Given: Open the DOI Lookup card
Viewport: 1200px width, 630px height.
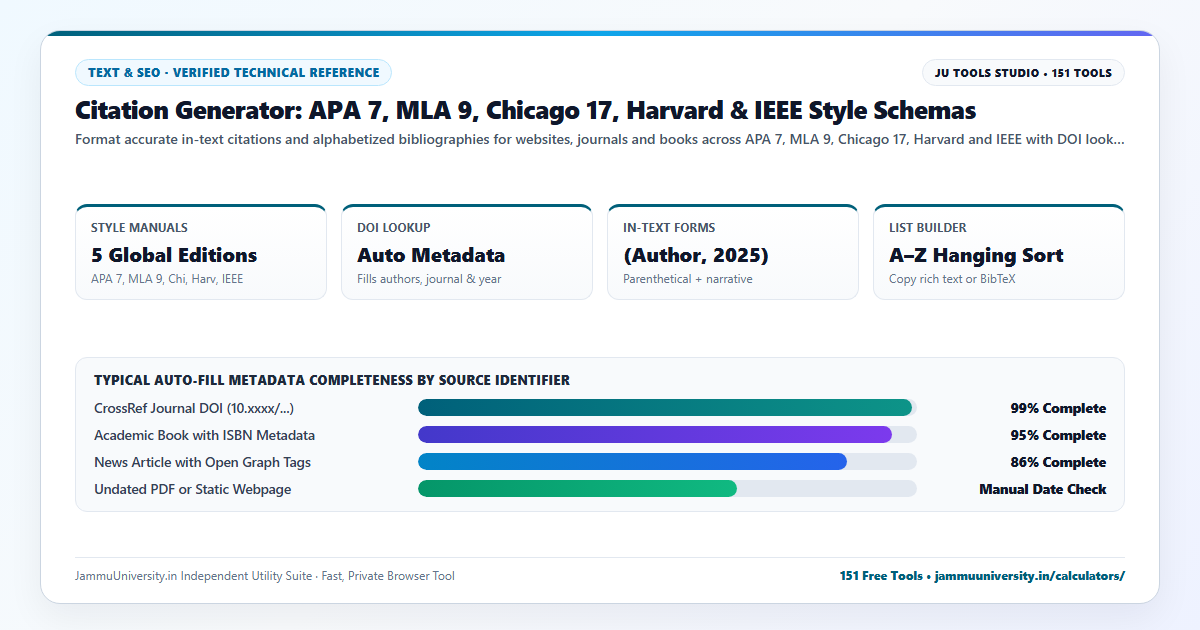Looking at the screenshot, I should pos(467,252).
